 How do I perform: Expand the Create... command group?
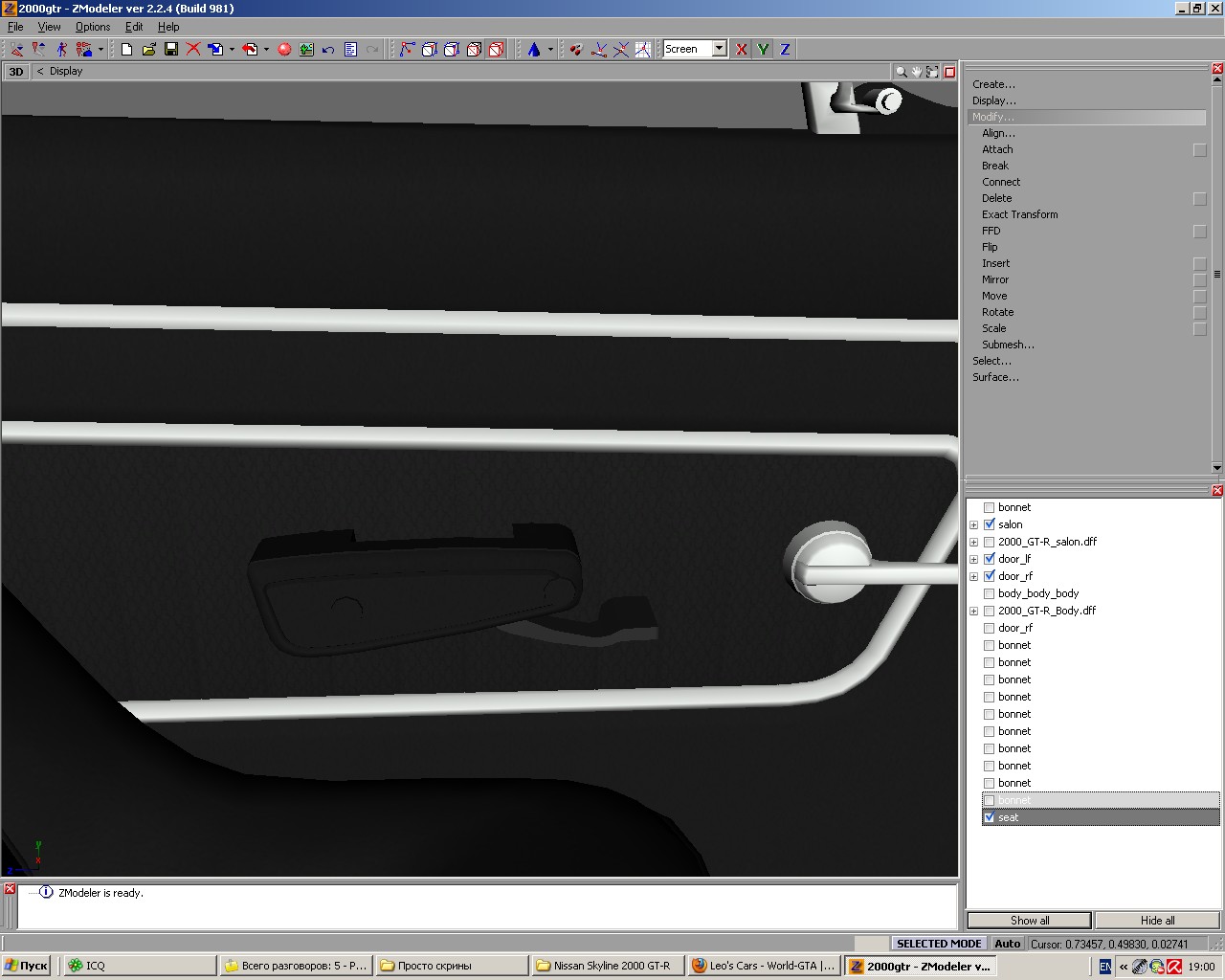(x=993, y=84)
